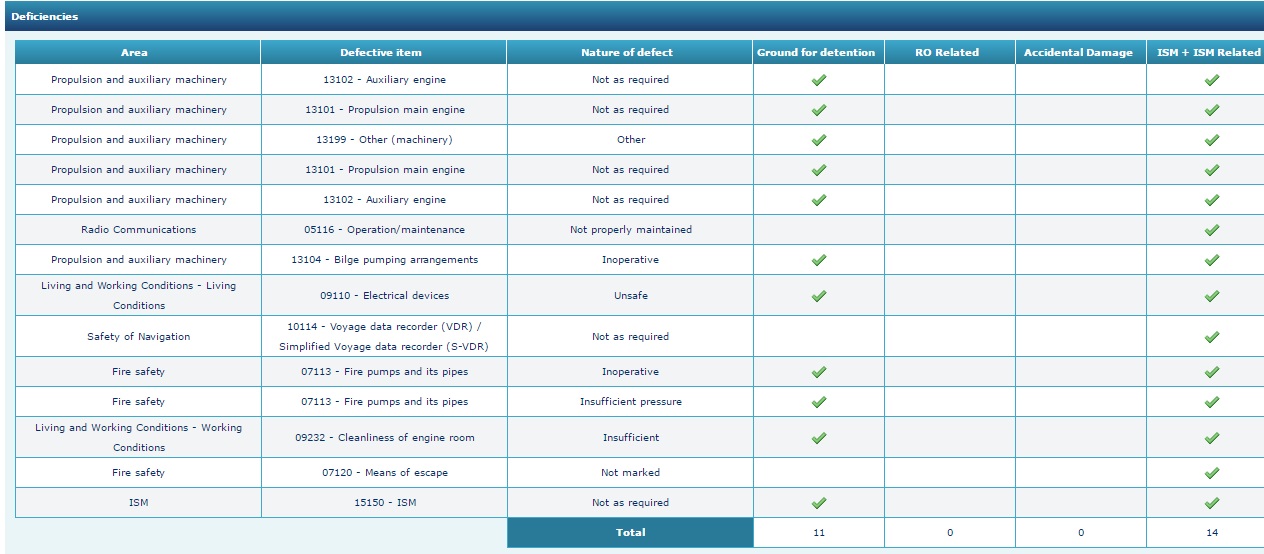The height and width of the screenshot is (554, 1264).
Task: Click the ISM Related checkmark for Radio Communications row
Action: (x=1212, y=230)
